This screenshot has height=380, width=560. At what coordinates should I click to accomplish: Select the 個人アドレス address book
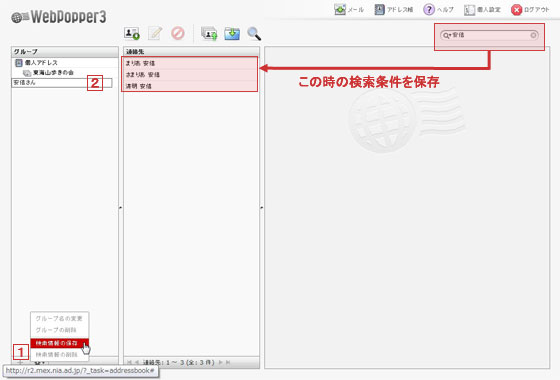coord(65,62)
